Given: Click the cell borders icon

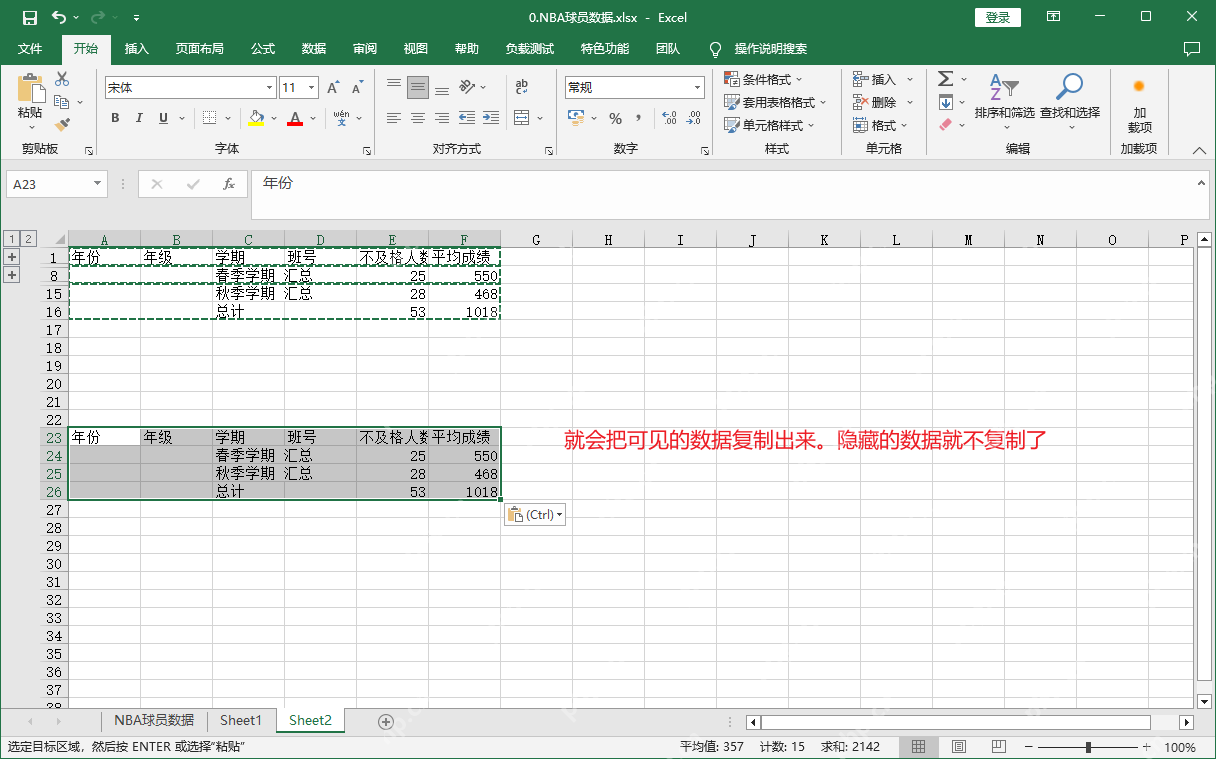Looking at the screenshot, I should click(209, 118).
